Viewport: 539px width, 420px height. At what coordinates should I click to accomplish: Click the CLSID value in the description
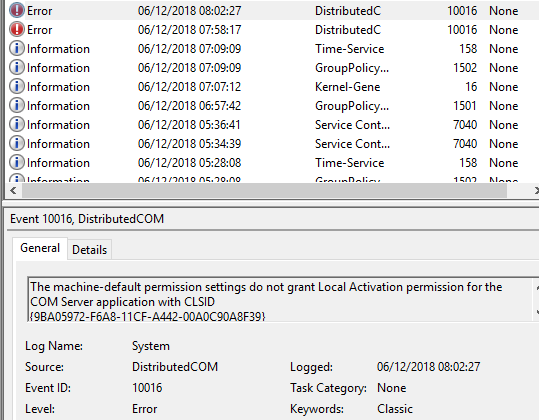(147, 316)
